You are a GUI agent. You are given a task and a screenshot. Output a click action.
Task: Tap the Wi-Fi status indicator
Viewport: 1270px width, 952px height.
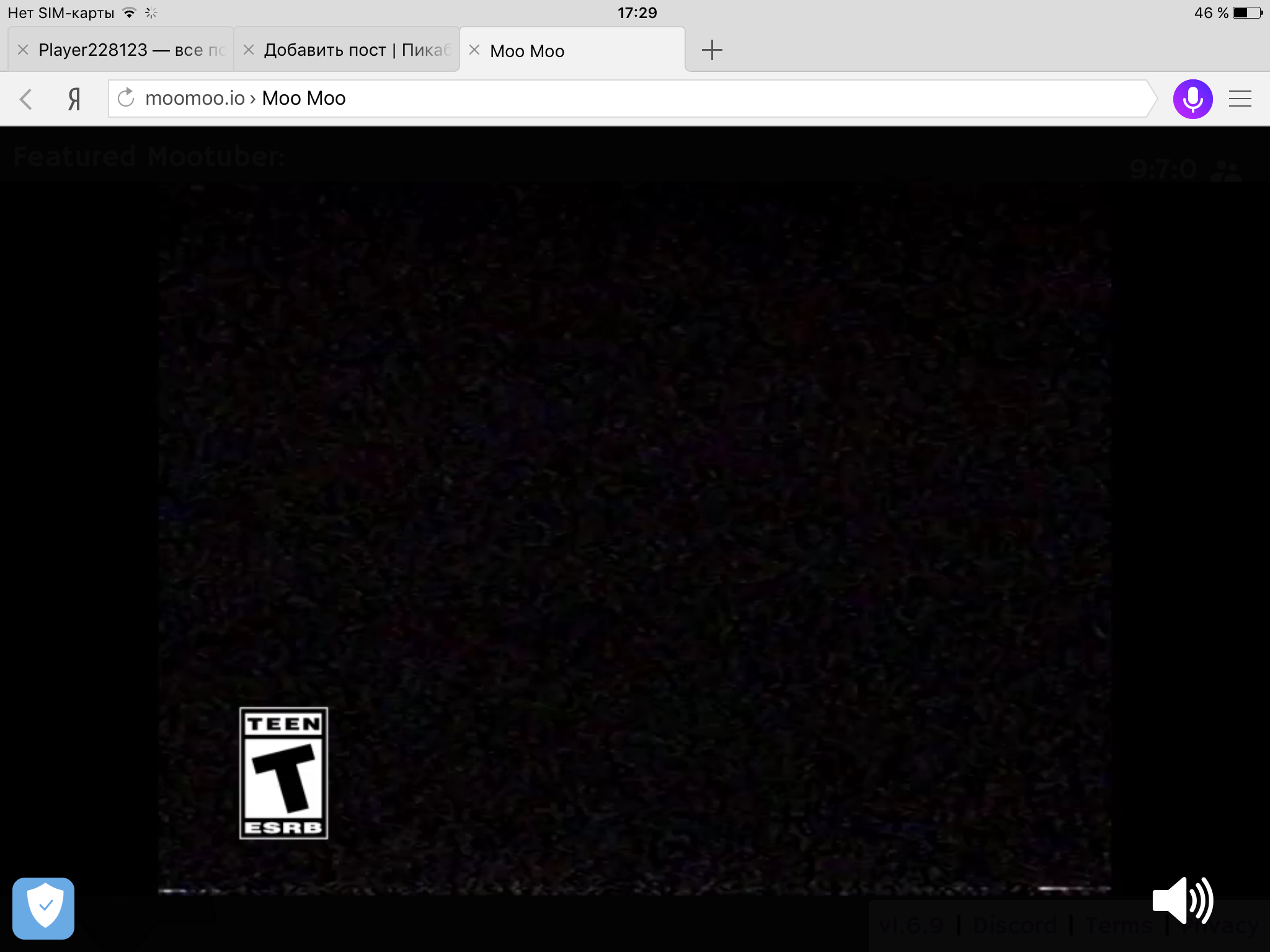coord(129,13)
